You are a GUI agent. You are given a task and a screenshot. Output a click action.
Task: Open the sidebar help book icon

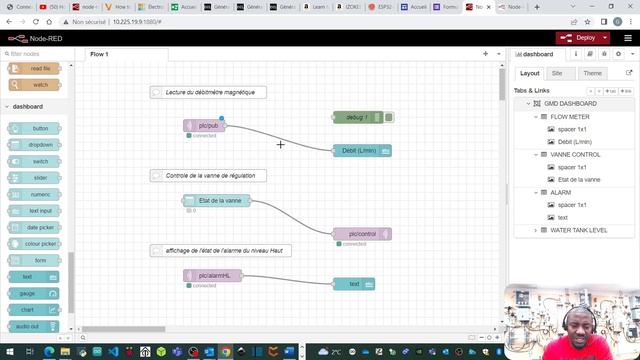point(590,54)
